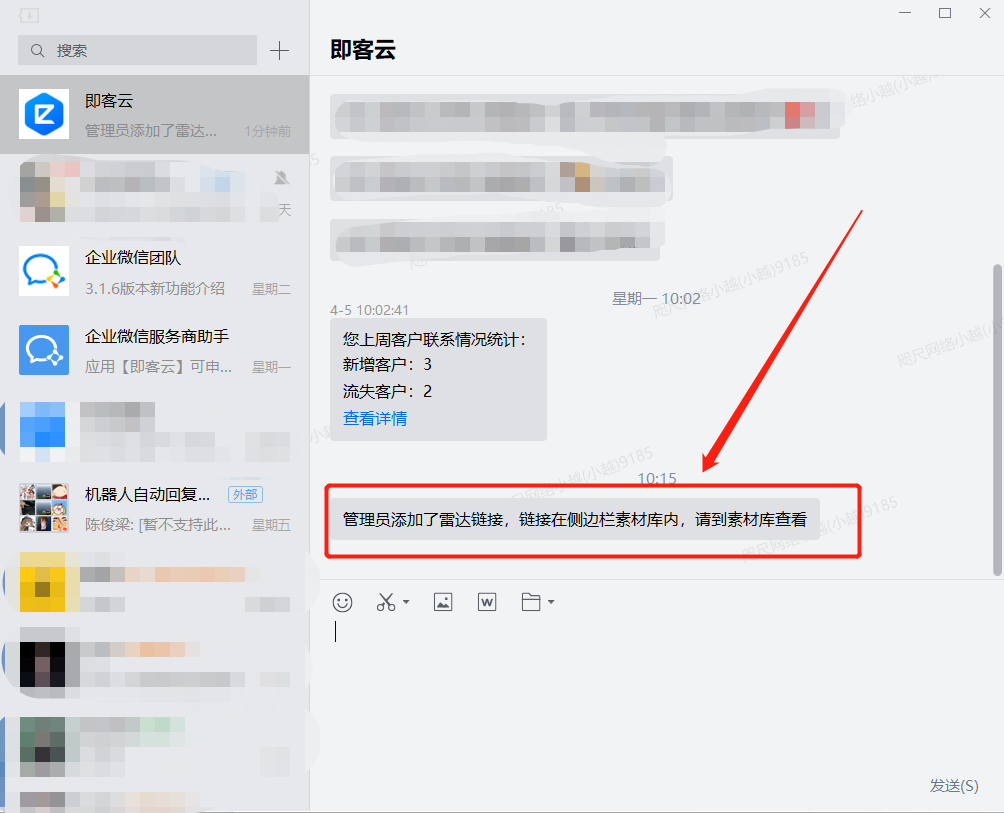Expand the screenshot options arrow
This screenshot has width=1004, height=813.
406,602
